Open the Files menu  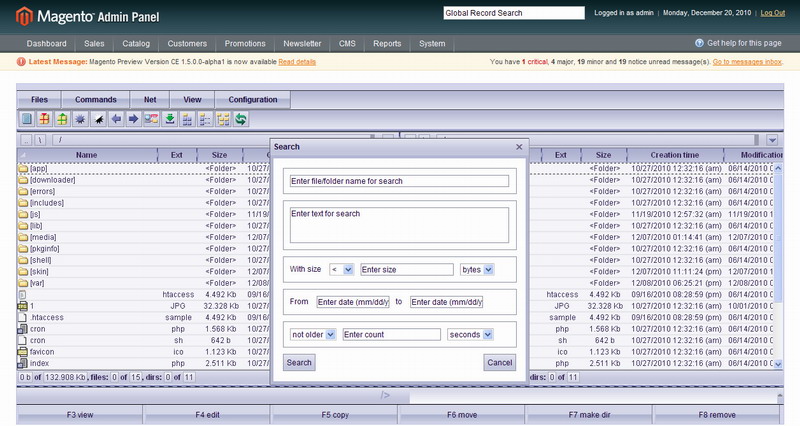39,99
